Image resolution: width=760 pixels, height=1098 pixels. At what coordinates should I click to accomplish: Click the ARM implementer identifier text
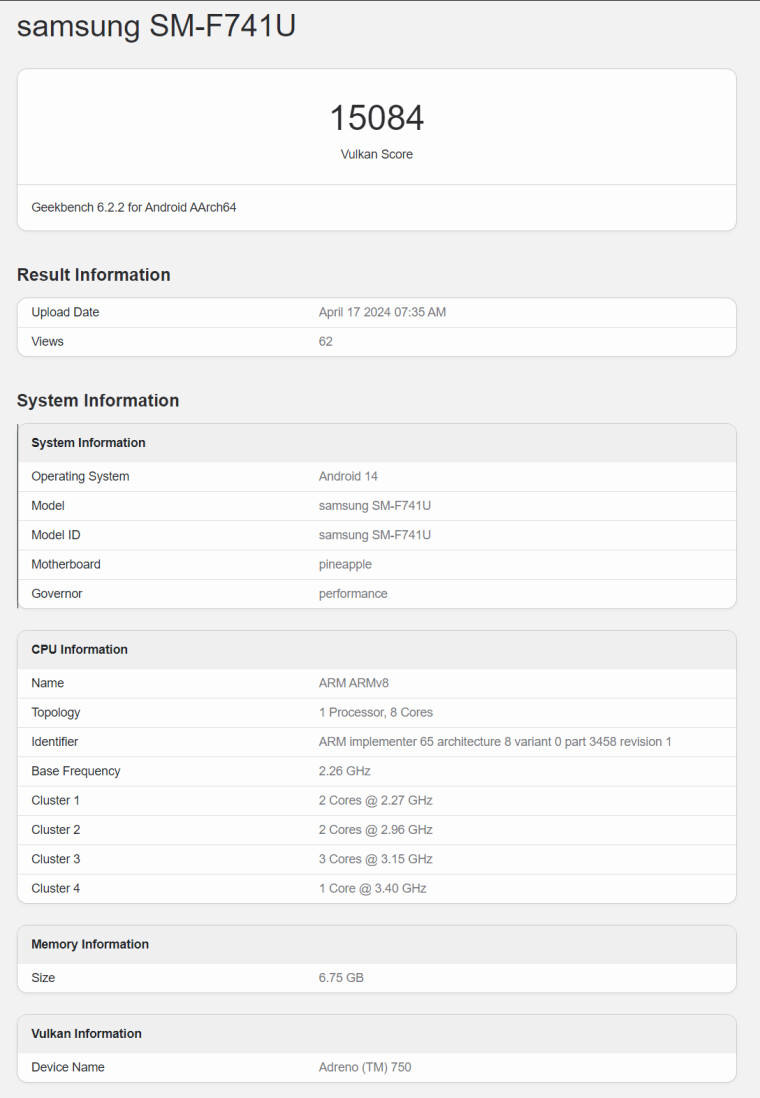(495, 742)
